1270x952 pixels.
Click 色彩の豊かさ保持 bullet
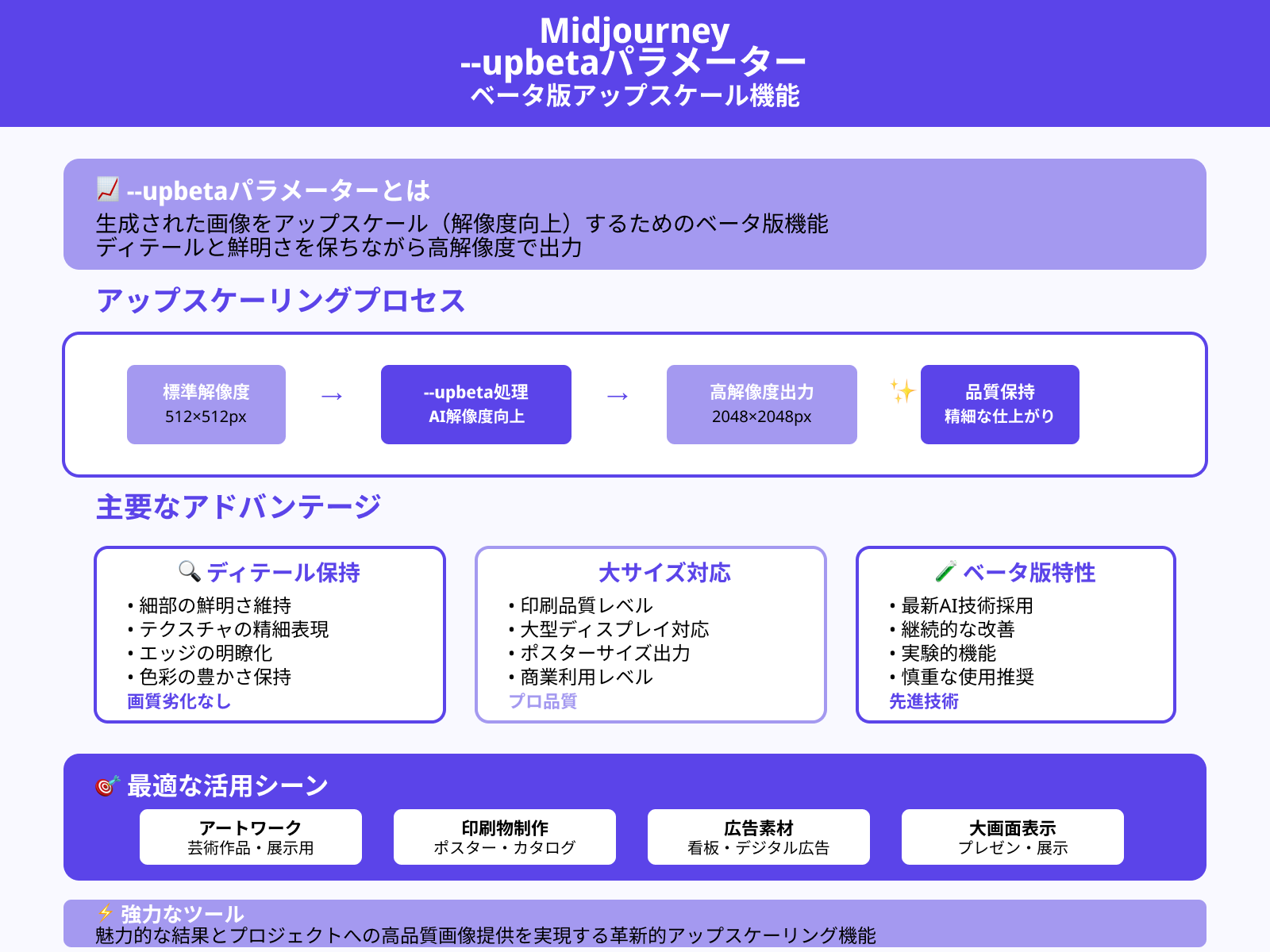coord(210,678)
